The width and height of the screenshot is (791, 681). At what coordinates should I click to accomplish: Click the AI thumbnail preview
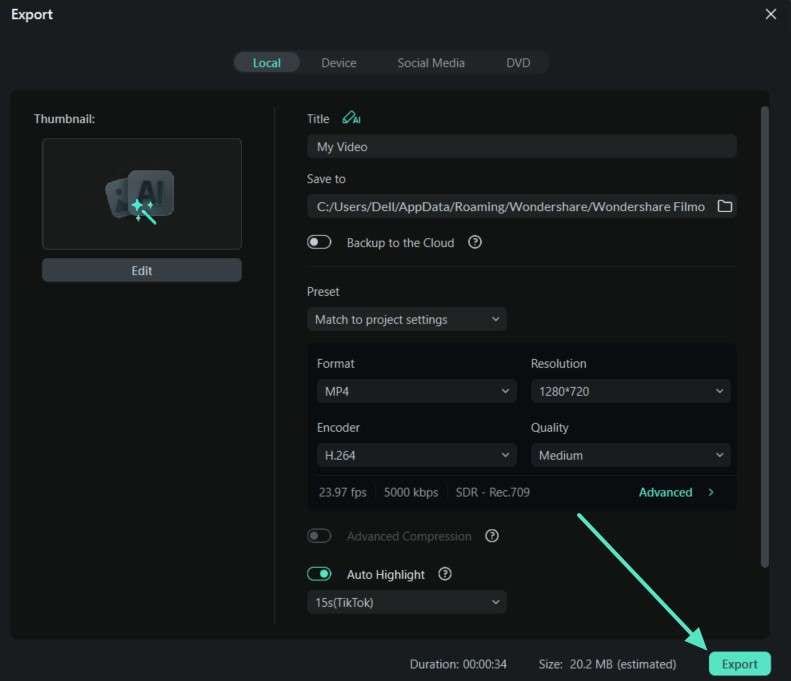click(142, 194)
